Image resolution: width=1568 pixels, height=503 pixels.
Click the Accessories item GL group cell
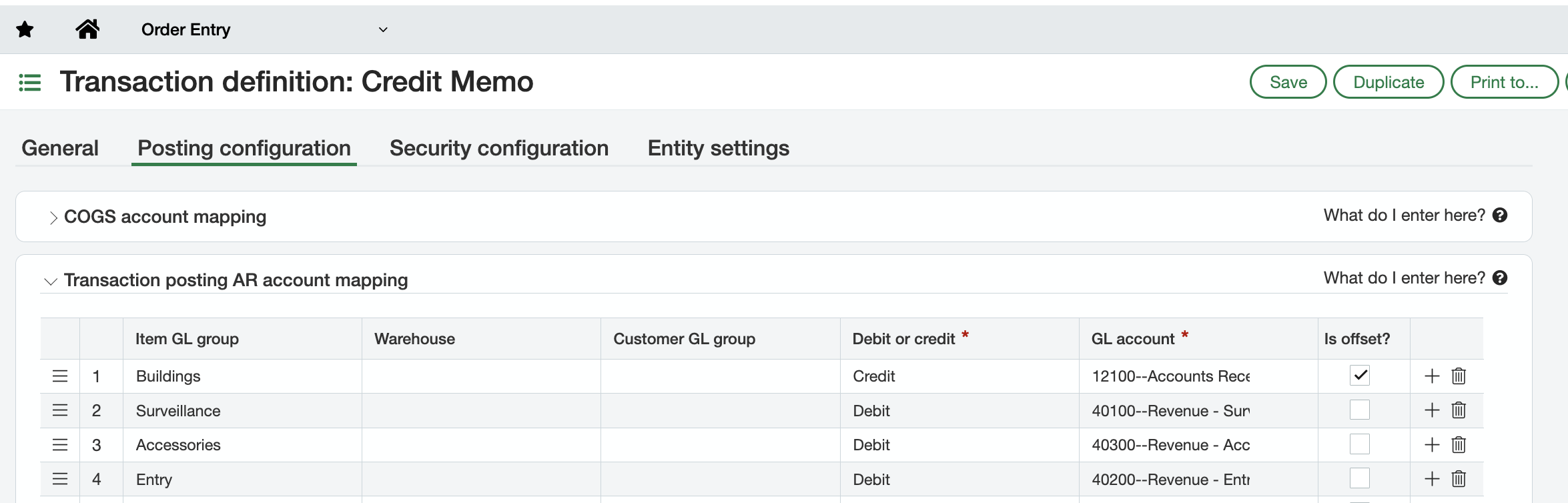pos(242,445)
